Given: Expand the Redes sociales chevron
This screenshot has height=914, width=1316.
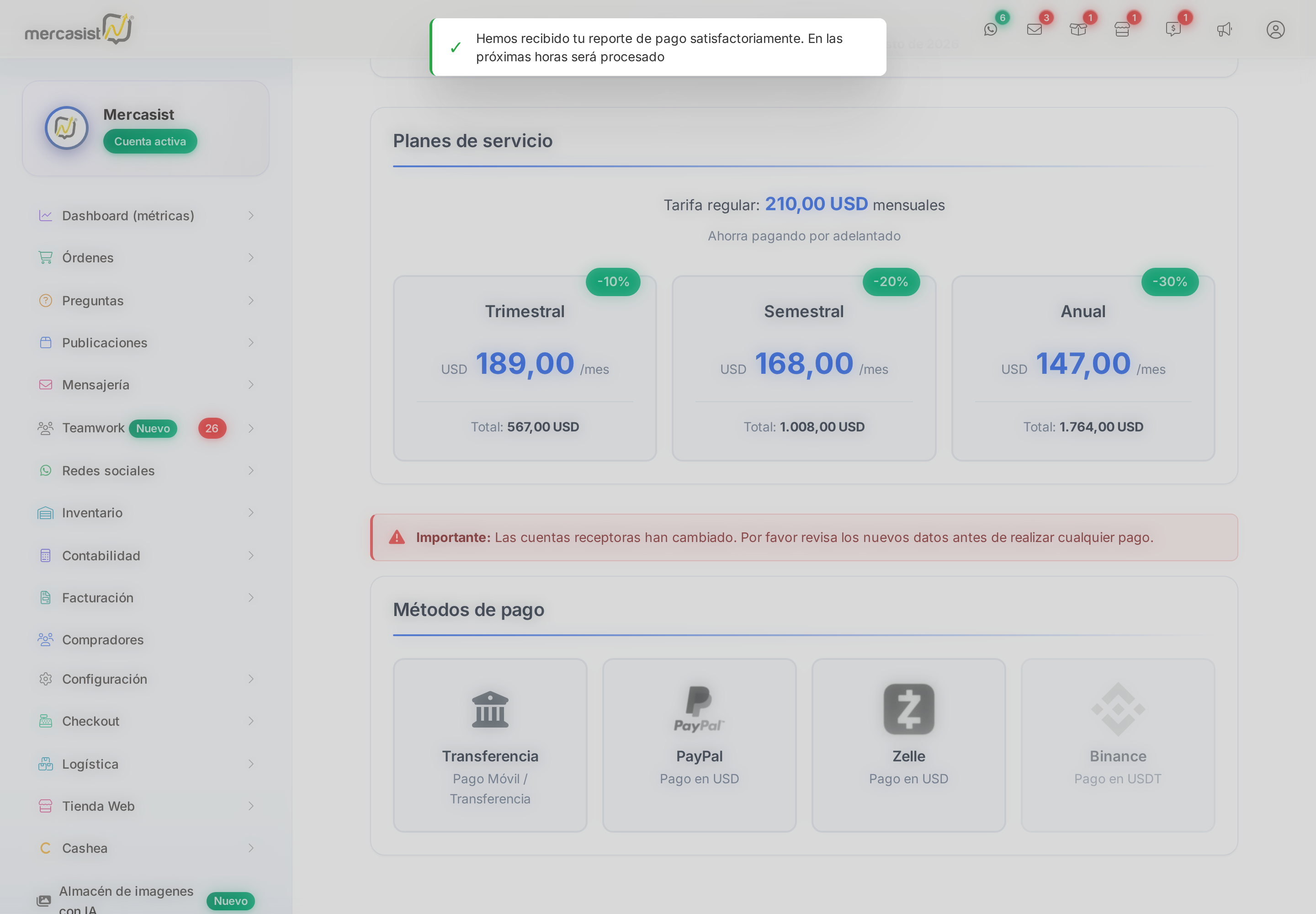Looking at the screenshot, I should click(251, 471).
